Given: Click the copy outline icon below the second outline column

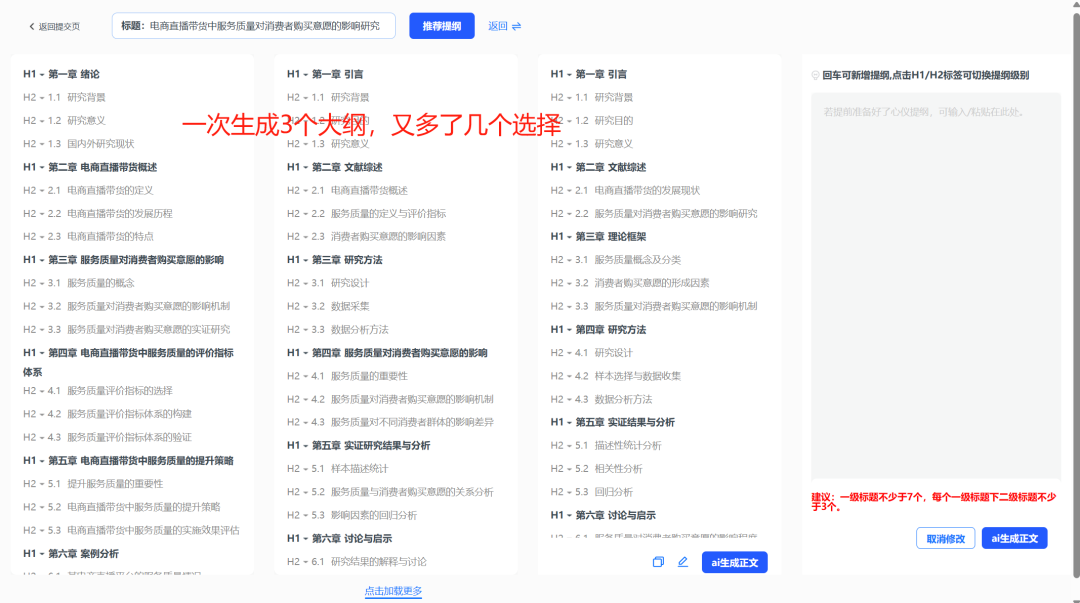Looking at the screenshot, I should point(658,562).
